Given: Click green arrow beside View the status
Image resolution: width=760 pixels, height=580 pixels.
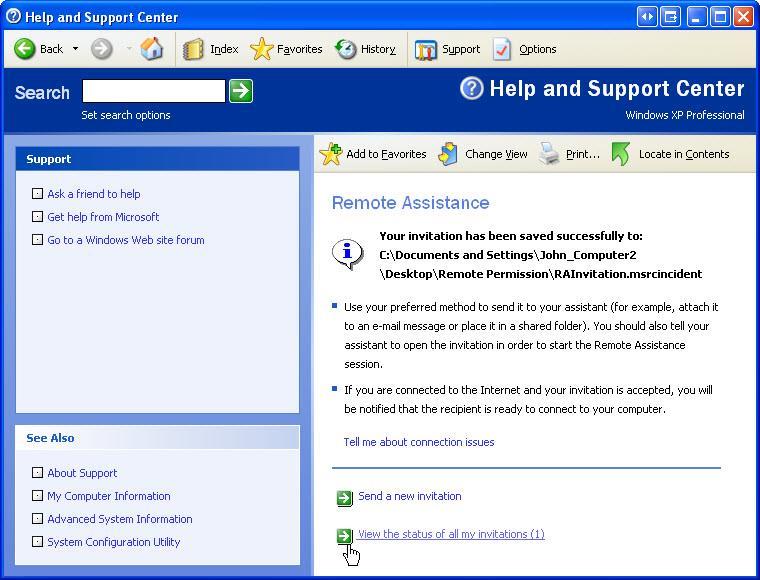Looking at the screenshot, I should pos(344,536).
